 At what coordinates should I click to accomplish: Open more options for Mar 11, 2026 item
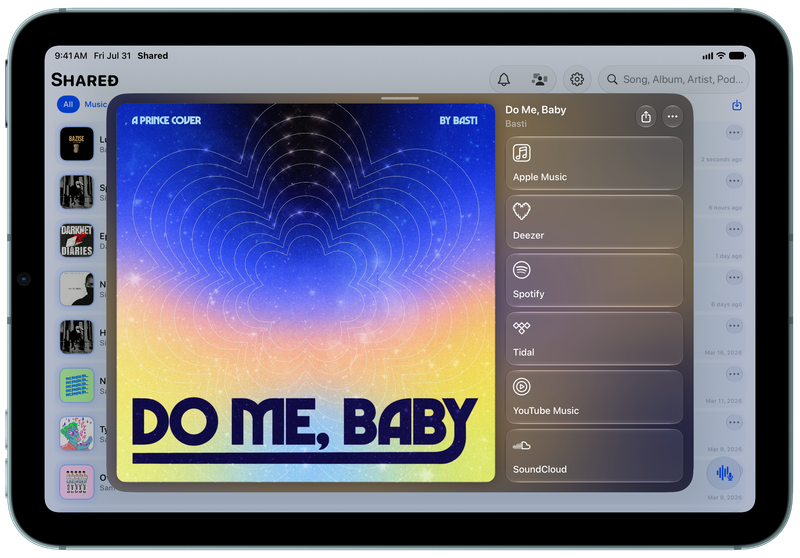click(734, 374)
